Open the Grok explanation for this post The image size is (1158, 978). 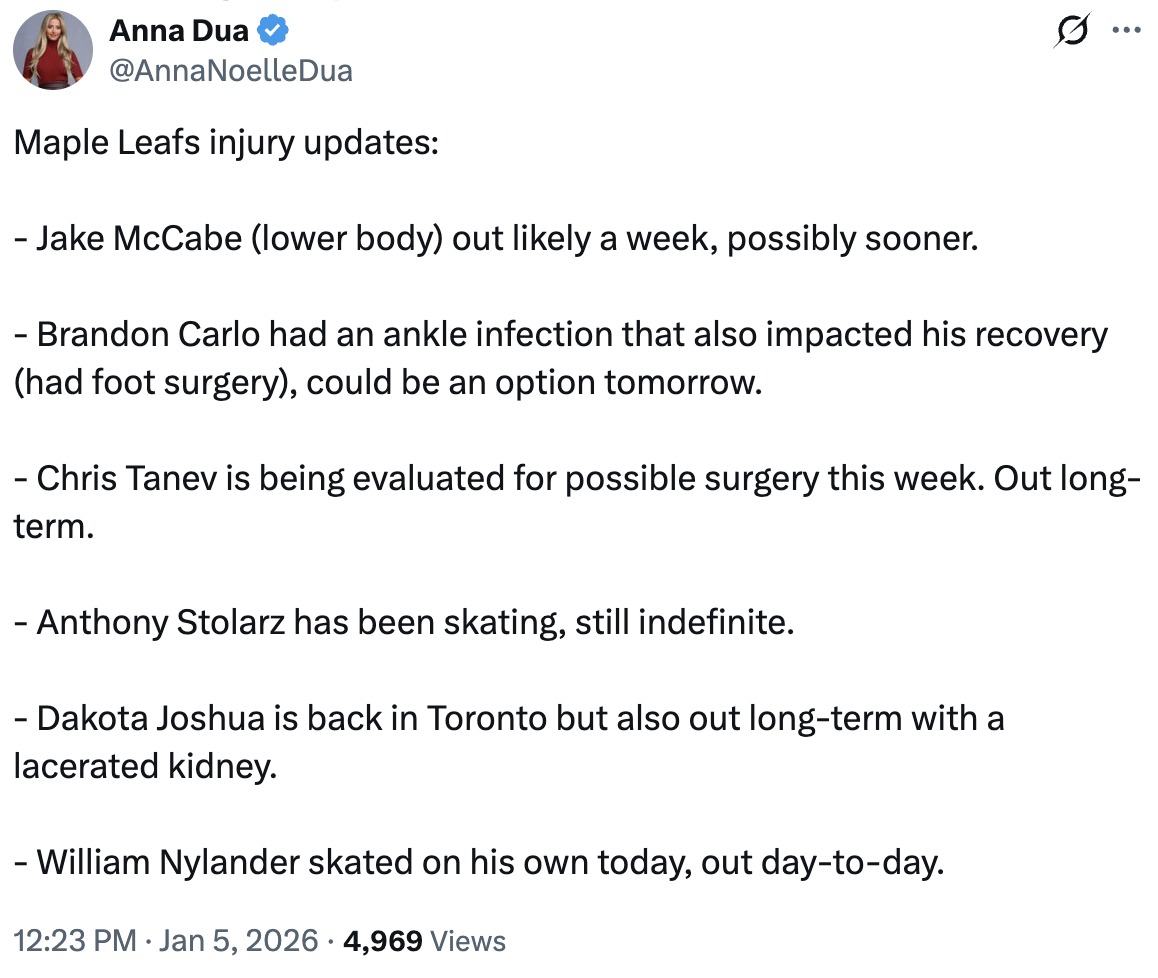1070,30
